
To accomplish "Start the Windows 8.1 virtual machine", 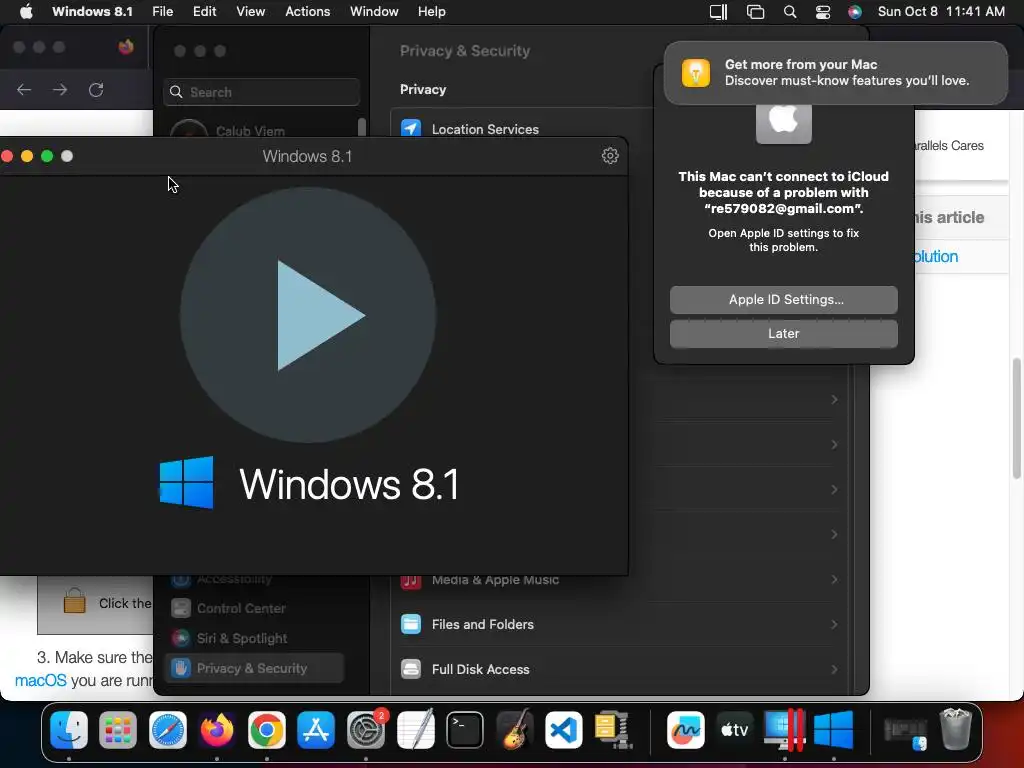I will (308, 315).
